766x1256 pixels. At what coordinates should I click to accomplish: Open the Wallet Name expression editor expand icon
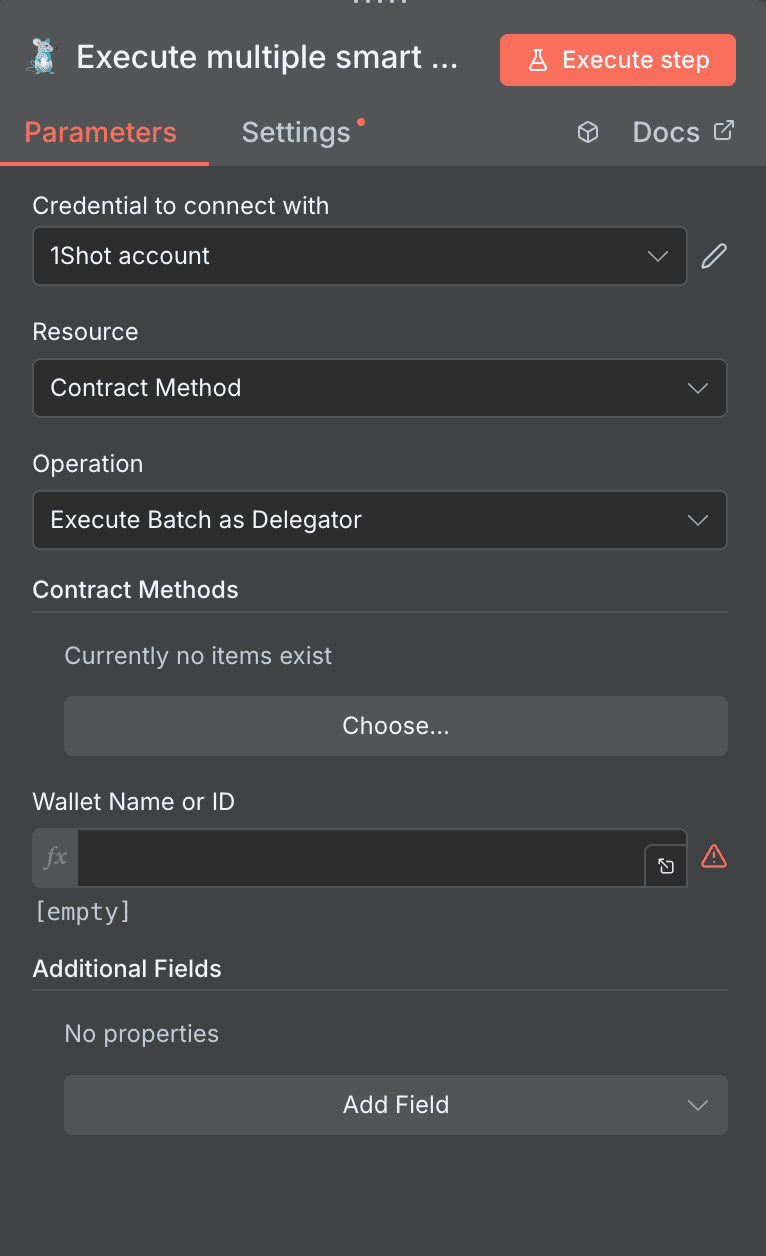666,866
